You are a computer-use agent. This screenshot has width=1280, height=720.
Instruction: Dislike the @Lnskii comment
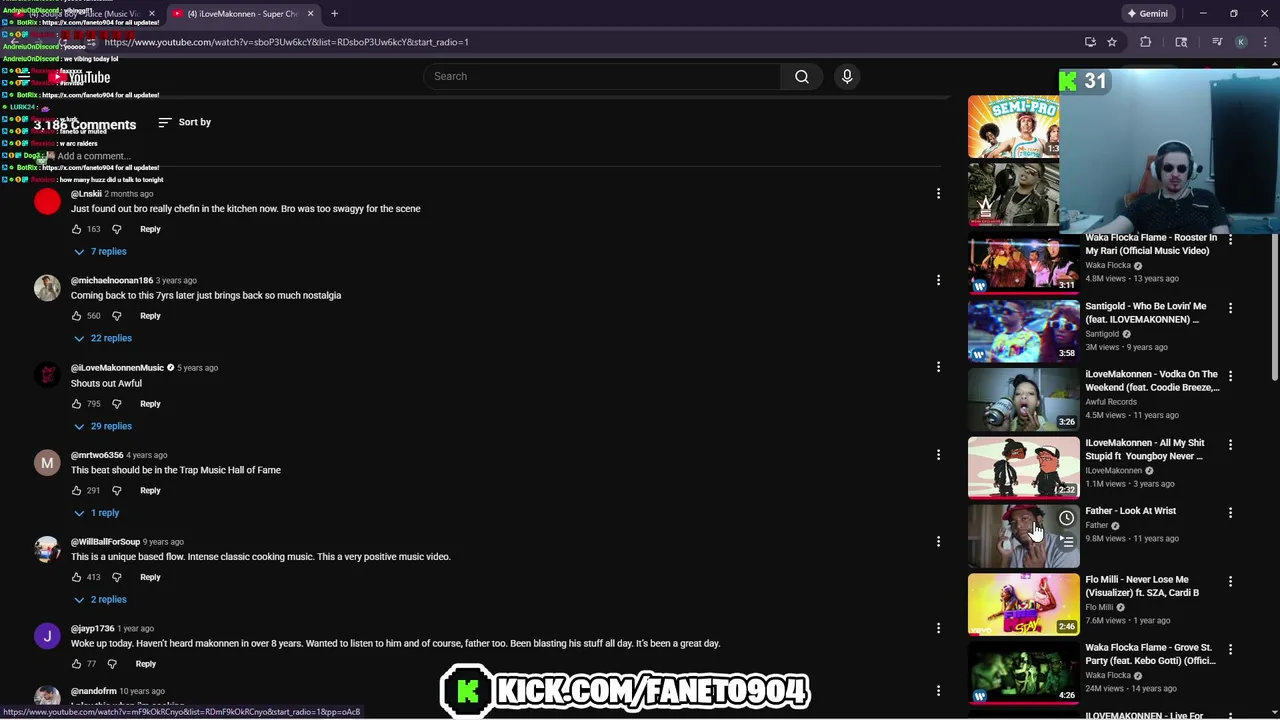(116, 229)
